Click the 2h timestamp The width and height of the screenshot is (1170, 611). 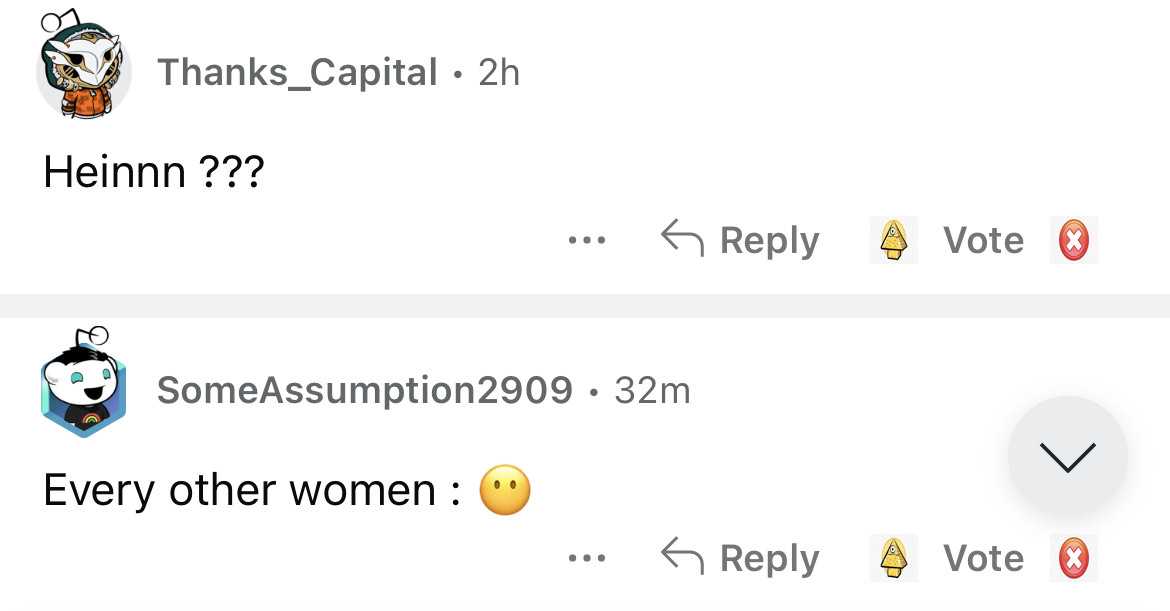tap(499, 72)
